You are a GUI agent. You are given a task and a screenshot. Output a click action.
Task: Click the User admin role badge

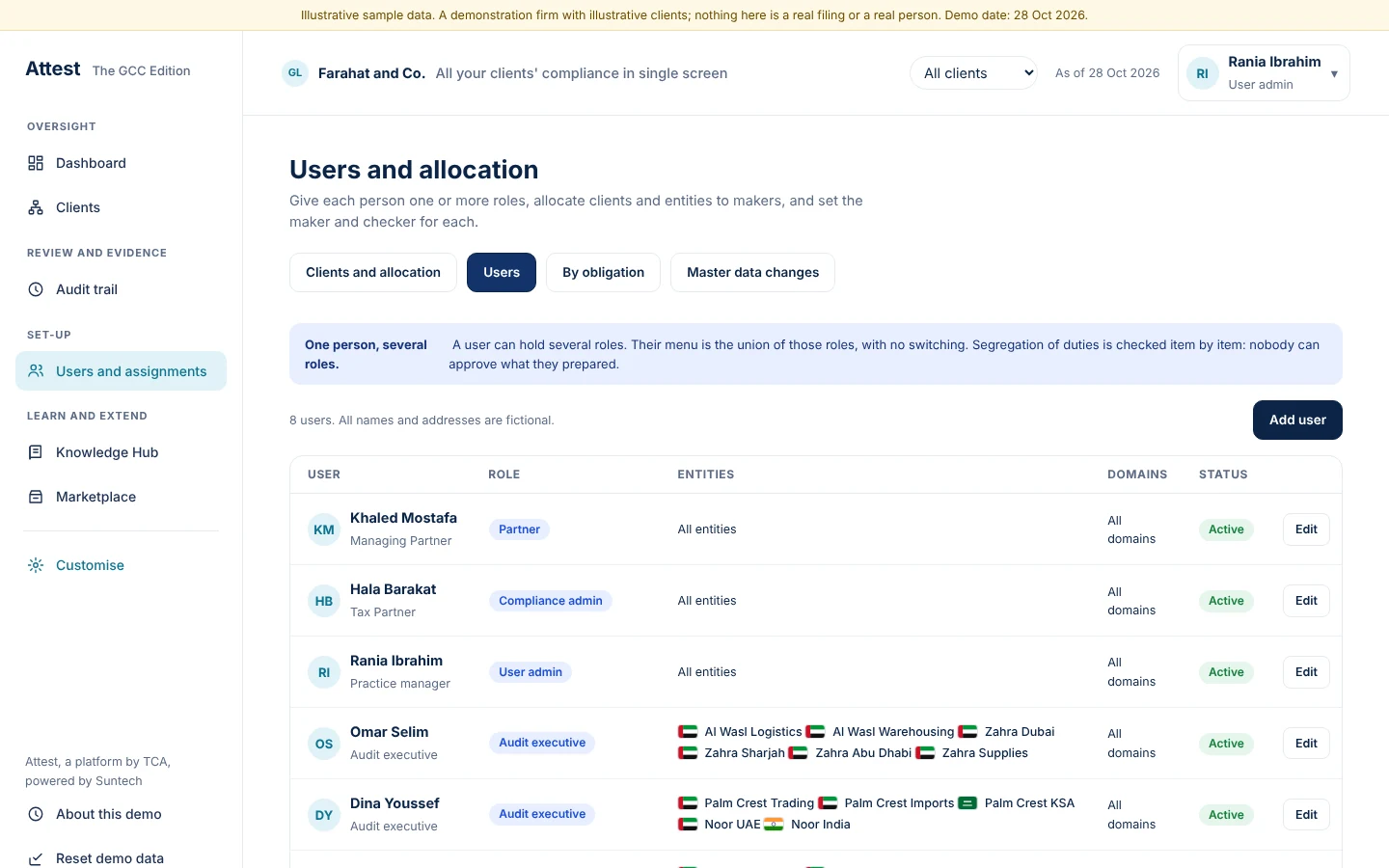pyautogui.click(x=530, y=672)
